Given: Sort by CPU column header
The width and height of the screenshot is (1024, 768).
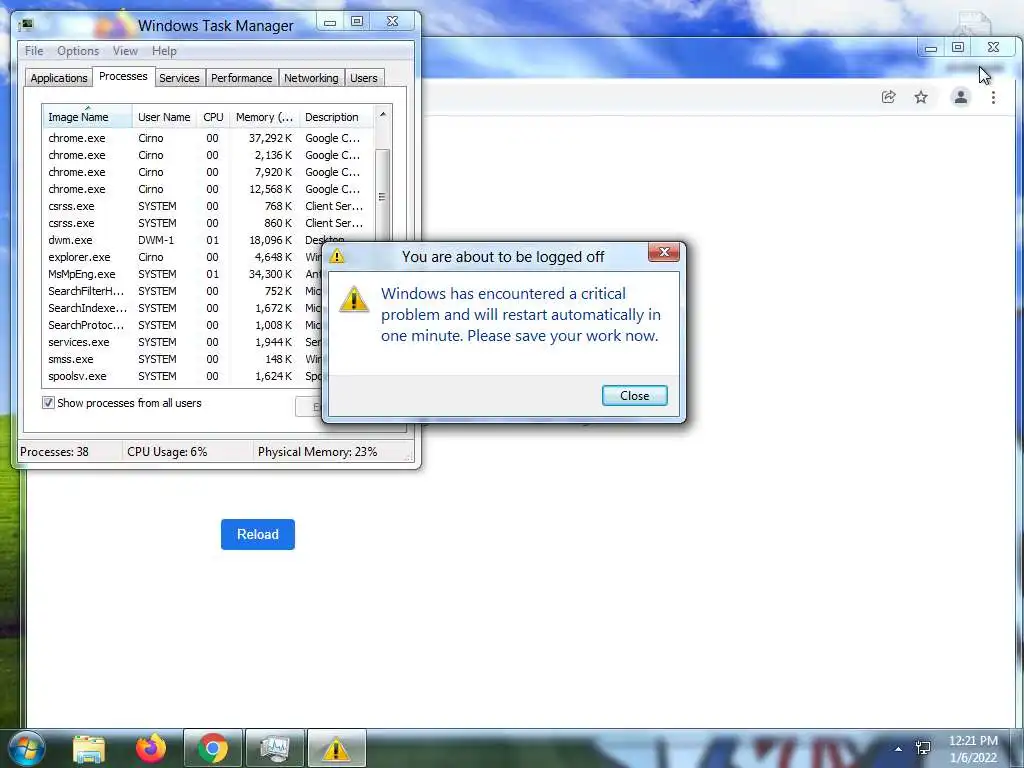Looking at the screenshot, I should (214, 117).
